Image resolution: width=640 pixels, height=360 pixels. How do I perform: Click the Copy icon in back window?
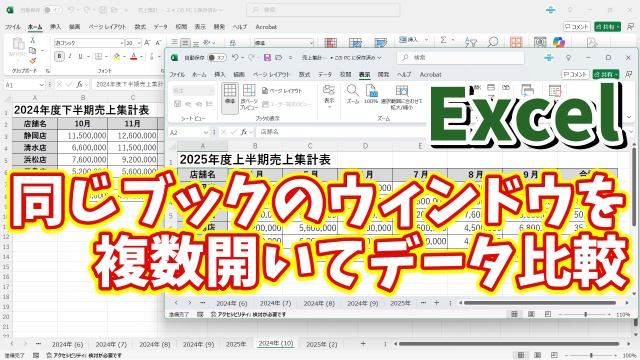coord(33,50)
